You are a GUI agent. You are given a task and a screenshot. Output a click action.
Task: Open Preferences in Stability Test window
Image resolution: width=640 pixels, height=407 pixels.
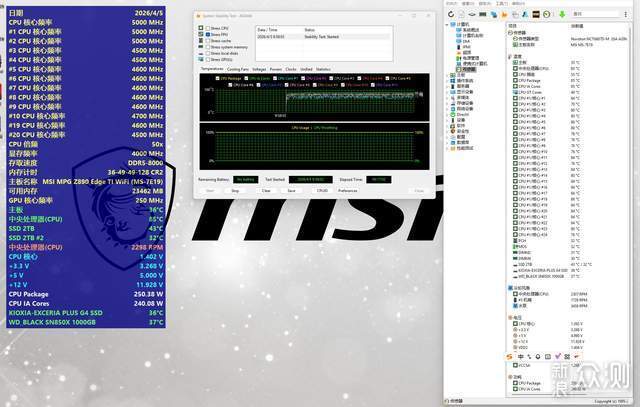[x=347, y=191]
